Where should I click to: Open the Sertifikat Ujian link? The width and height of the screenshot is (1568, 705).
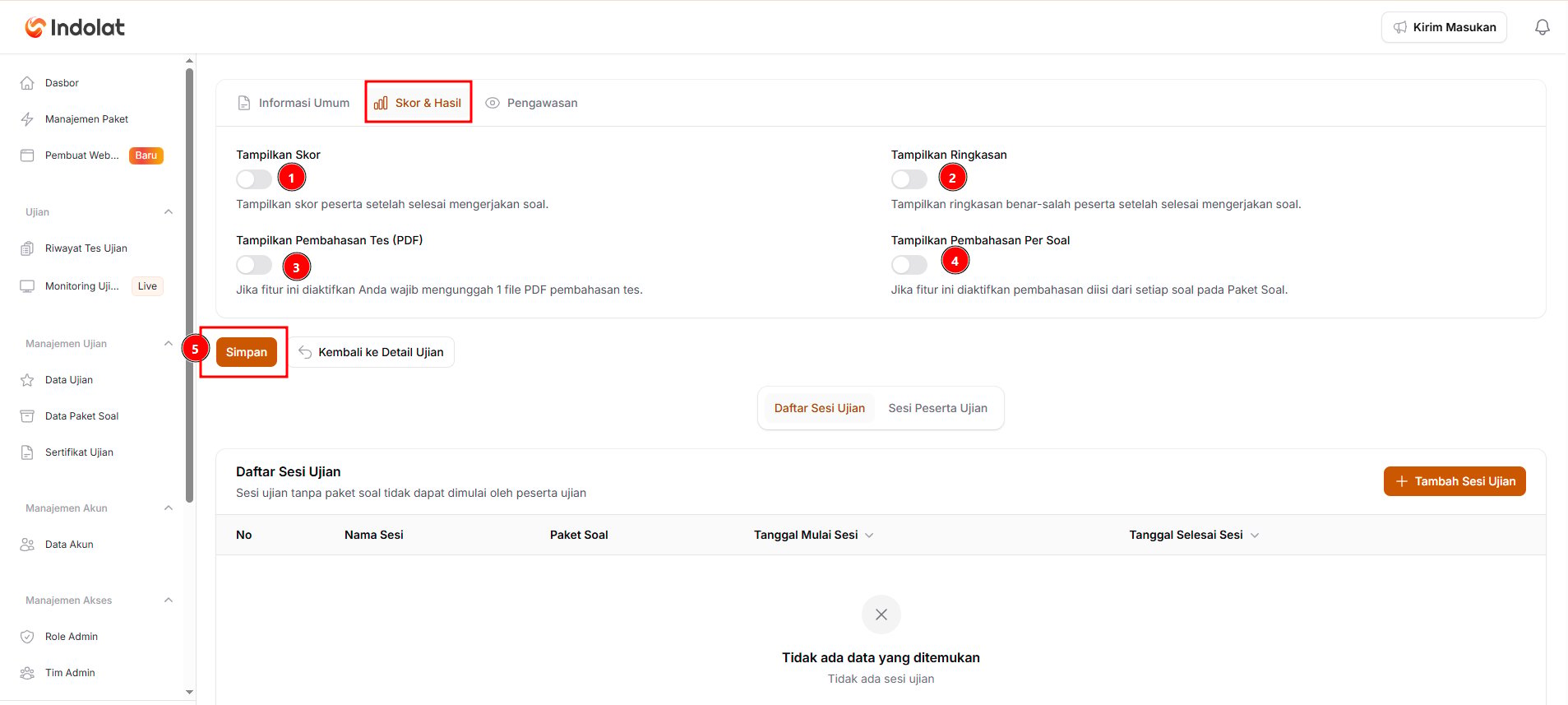[x=79, y=452]
